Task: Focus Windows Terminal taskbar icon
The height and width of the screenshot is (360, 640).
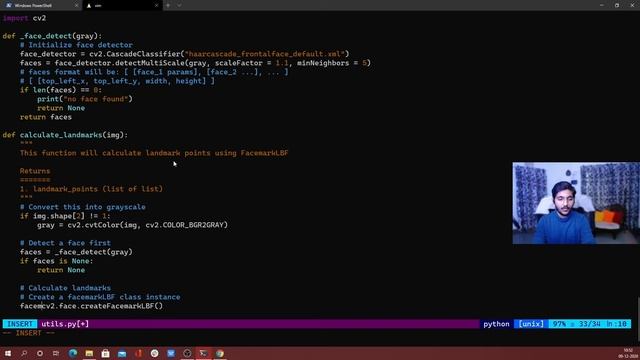Action: 203,353
